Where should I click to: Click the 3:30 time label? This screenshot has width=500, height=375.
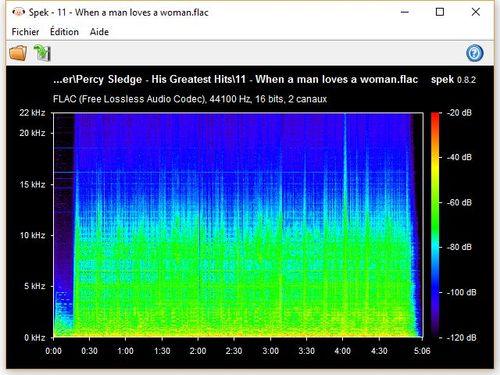(307, 351)
